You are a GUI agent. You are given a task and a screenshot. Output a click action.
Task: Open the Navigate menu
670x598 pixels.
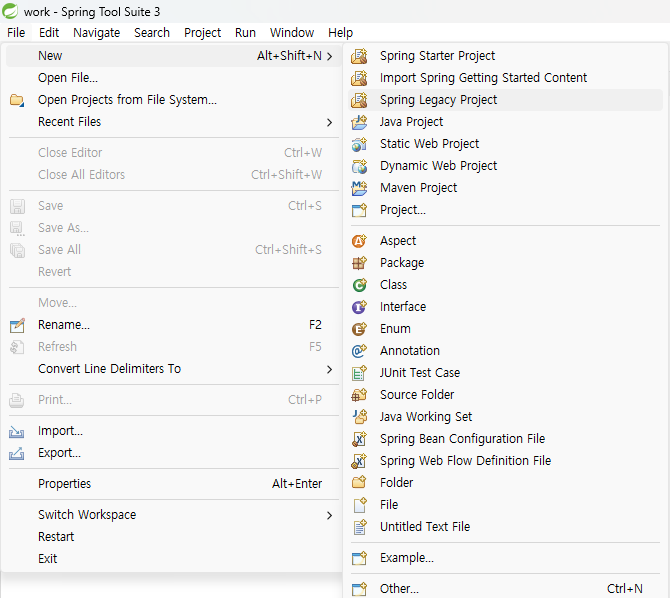click(x=97, y=33)
